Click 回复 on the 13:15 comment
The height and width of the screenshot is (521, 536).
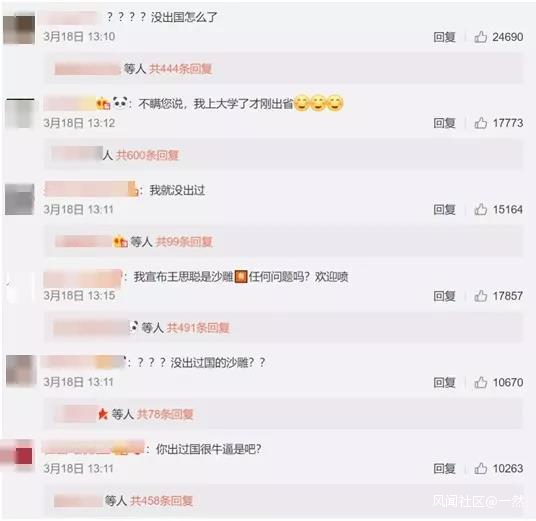(444, 296)
